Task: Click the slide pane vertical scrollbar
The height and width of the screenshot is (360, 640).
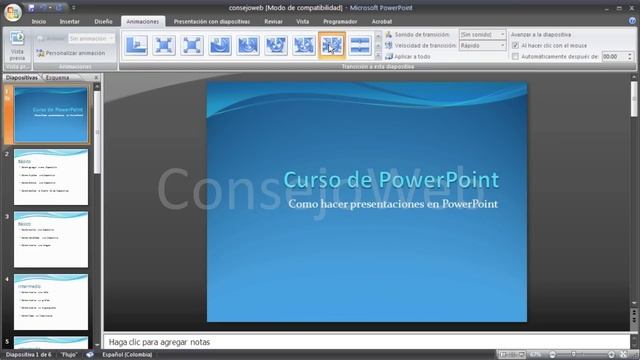Action: point(97,131)
